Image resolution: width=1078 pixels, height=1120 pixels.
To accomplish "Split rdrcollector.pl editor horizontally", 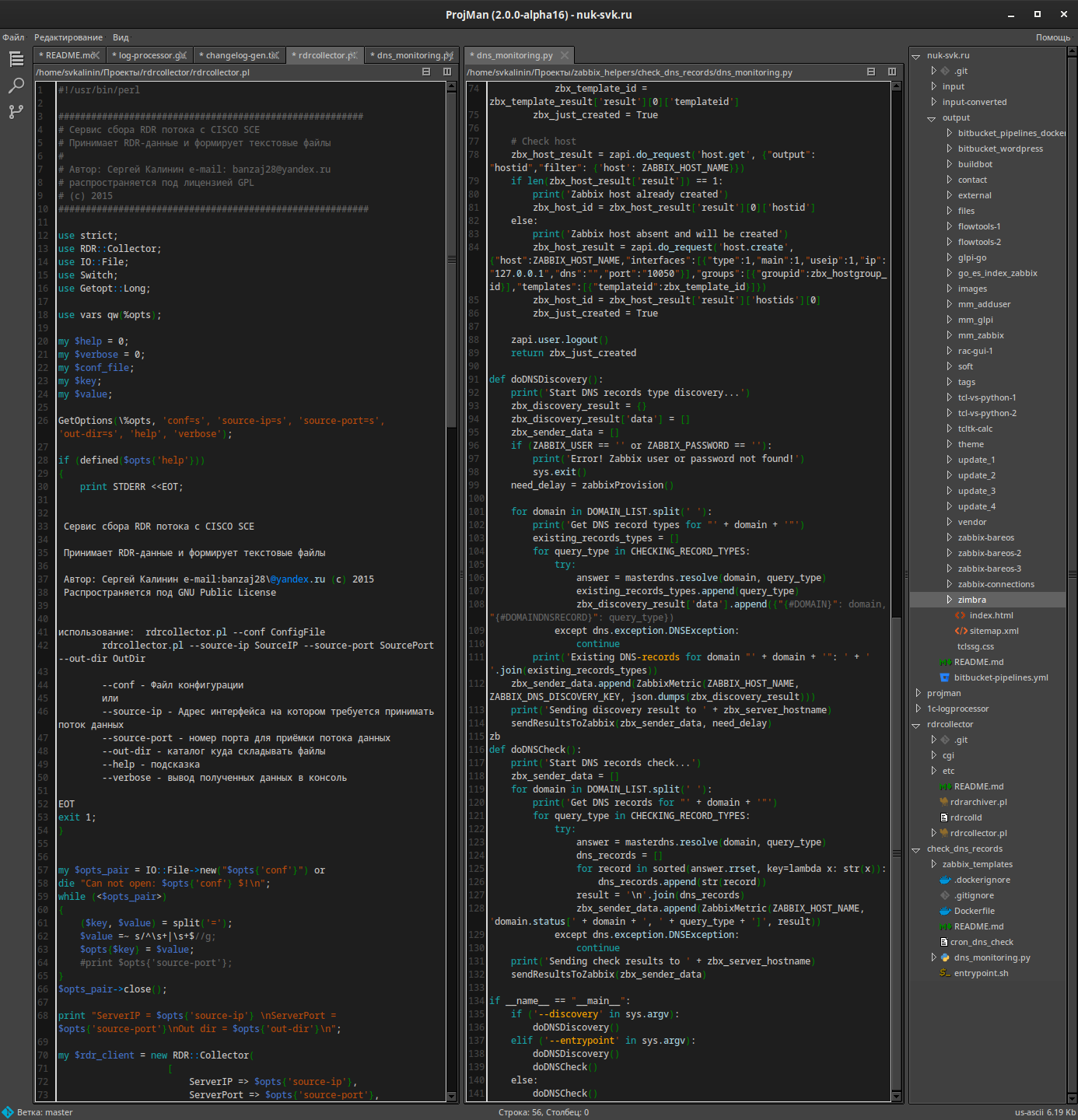I will click(x=426, y=72).
